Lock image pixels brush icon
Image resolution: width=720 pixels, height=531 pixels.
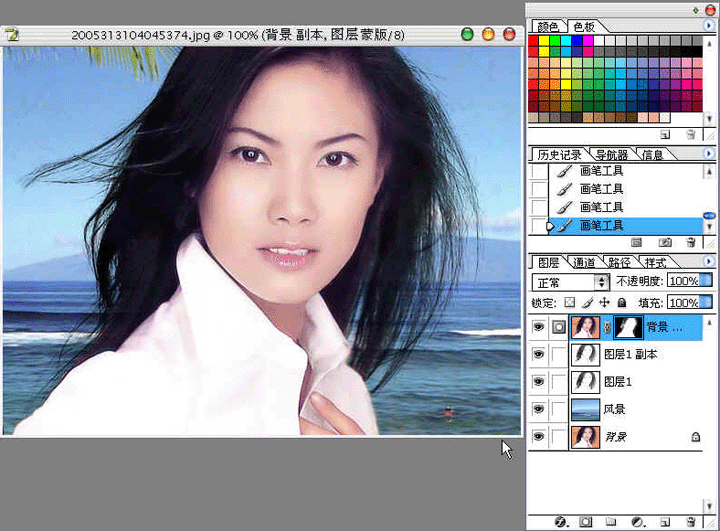(587, 302)
